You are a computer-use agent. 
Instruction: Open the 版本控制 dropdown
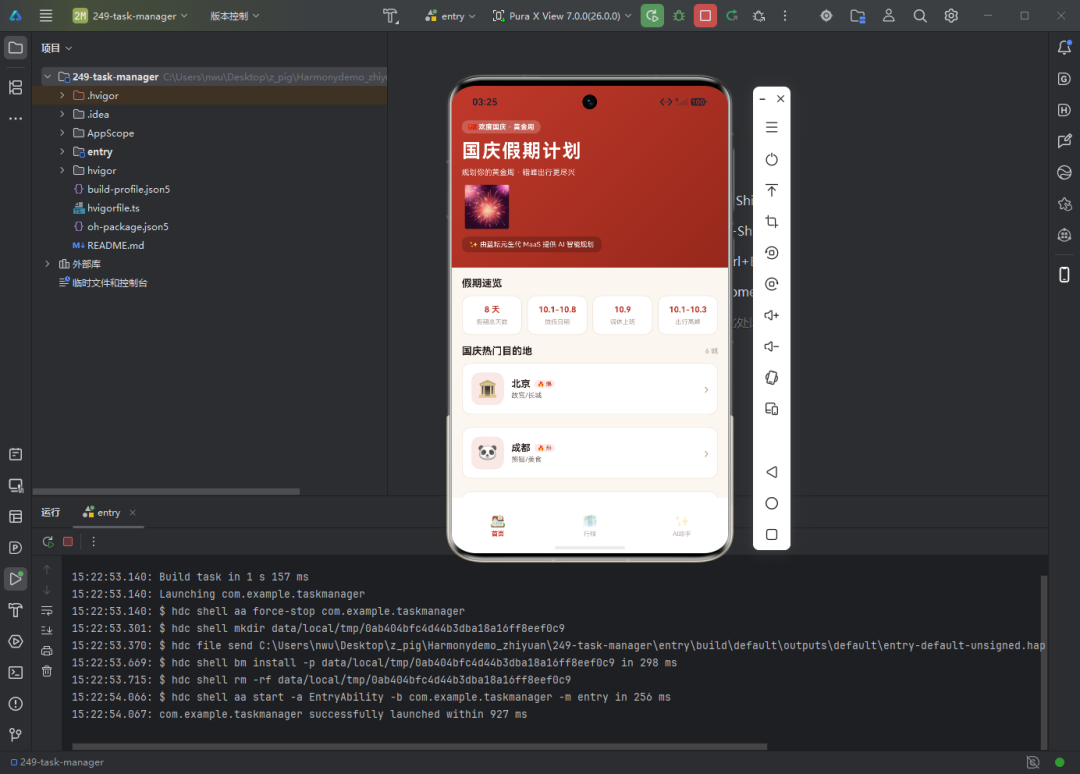(x=235, y=16)
